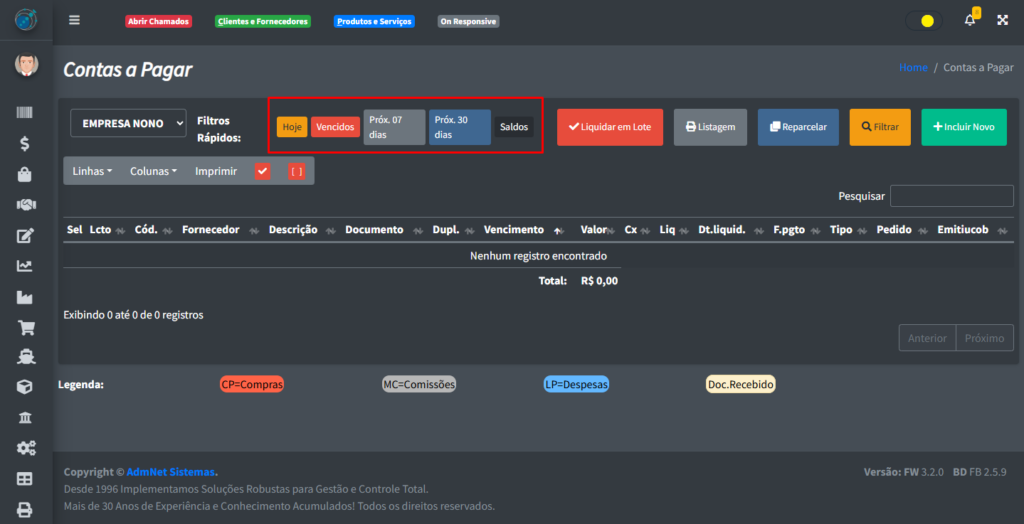Screen dimensions: 1024x524
Task: Click the fullscreen expand icon
Action: (x=1002, y=20)
